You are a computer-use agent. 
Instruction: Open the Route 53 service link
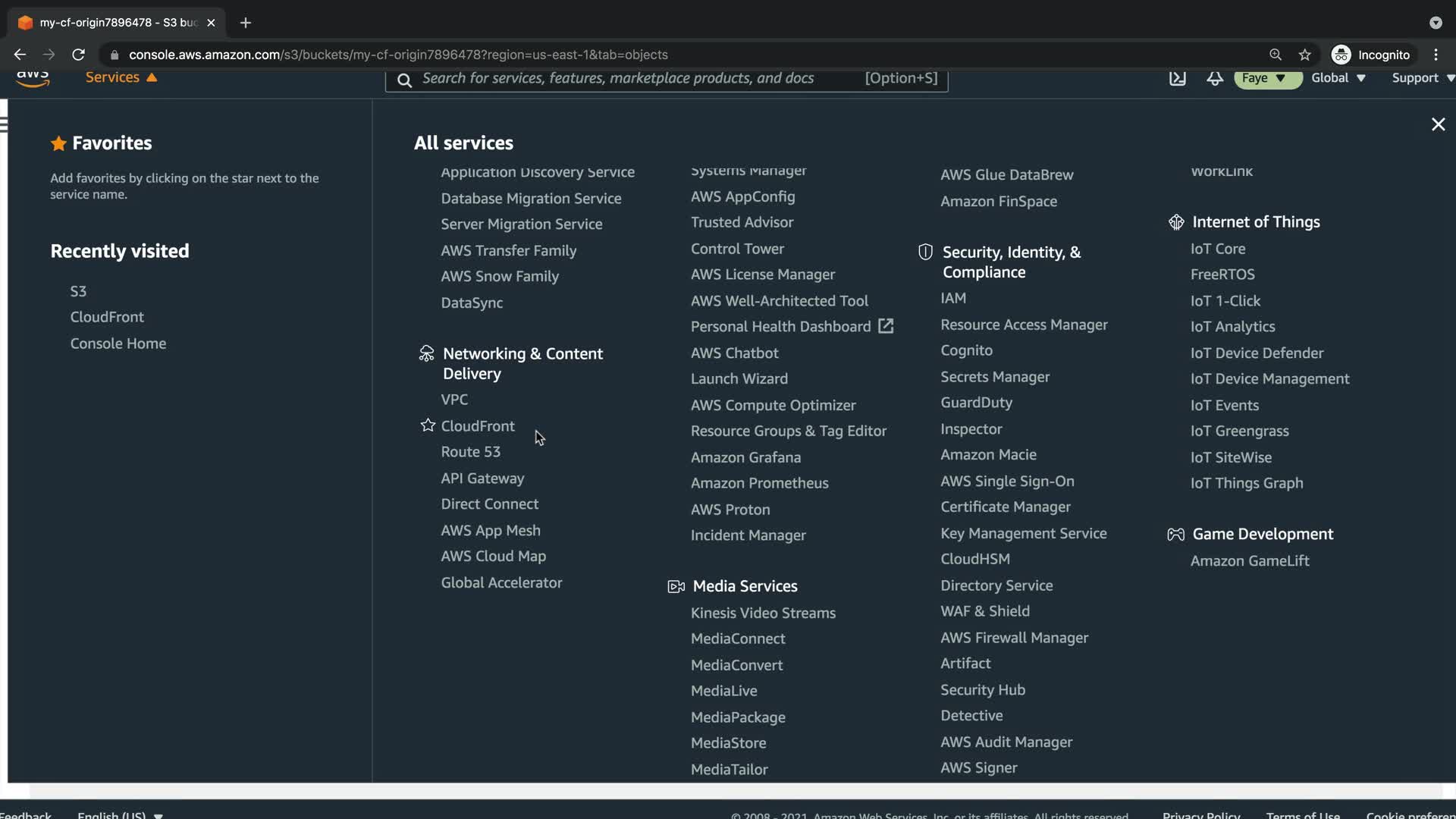[470, 452]
